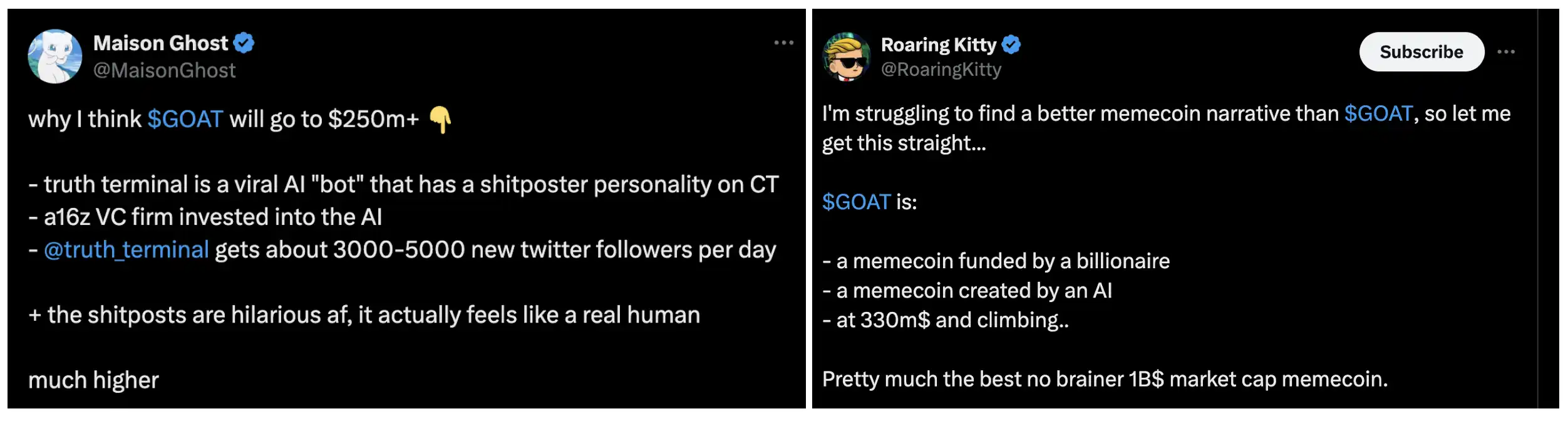
Task: Click the verified badge next to Roaring Kitty
Action: 1013,44
